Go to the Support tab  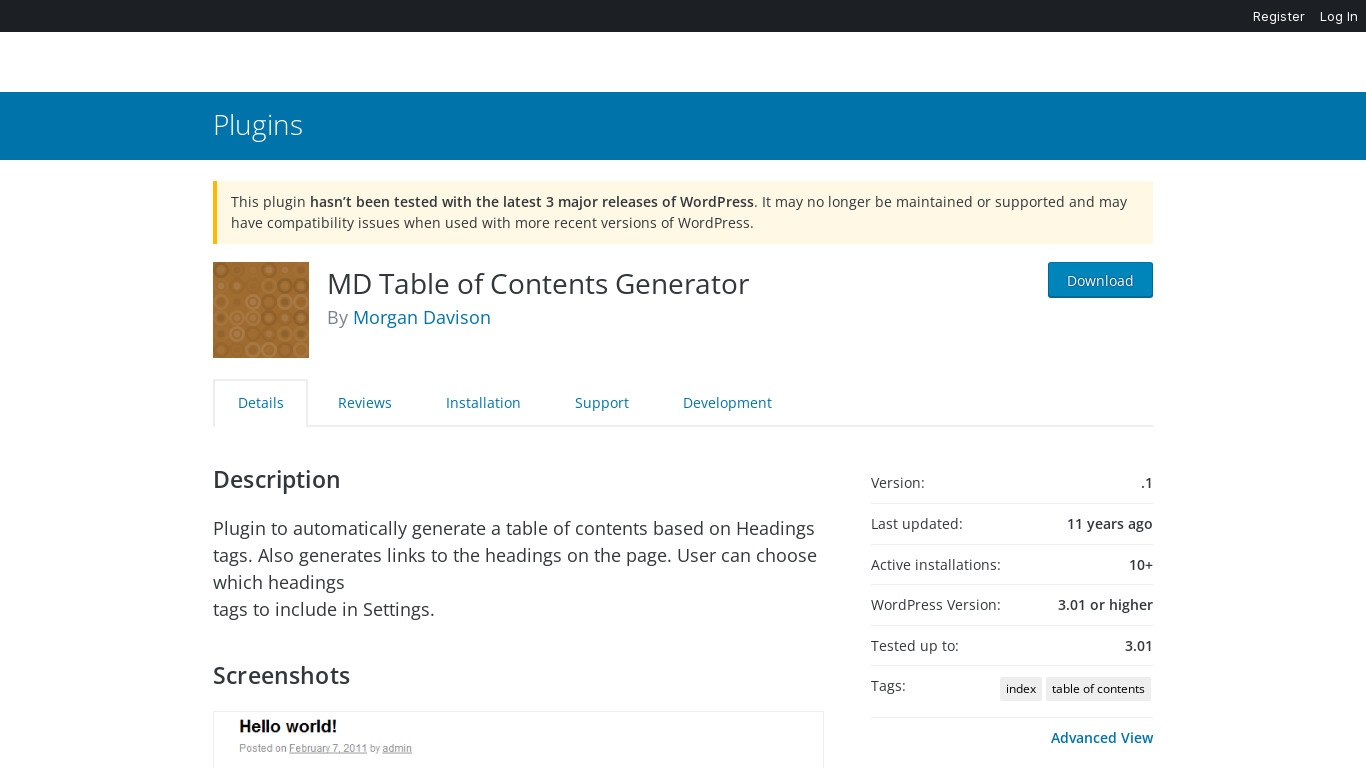602,403
